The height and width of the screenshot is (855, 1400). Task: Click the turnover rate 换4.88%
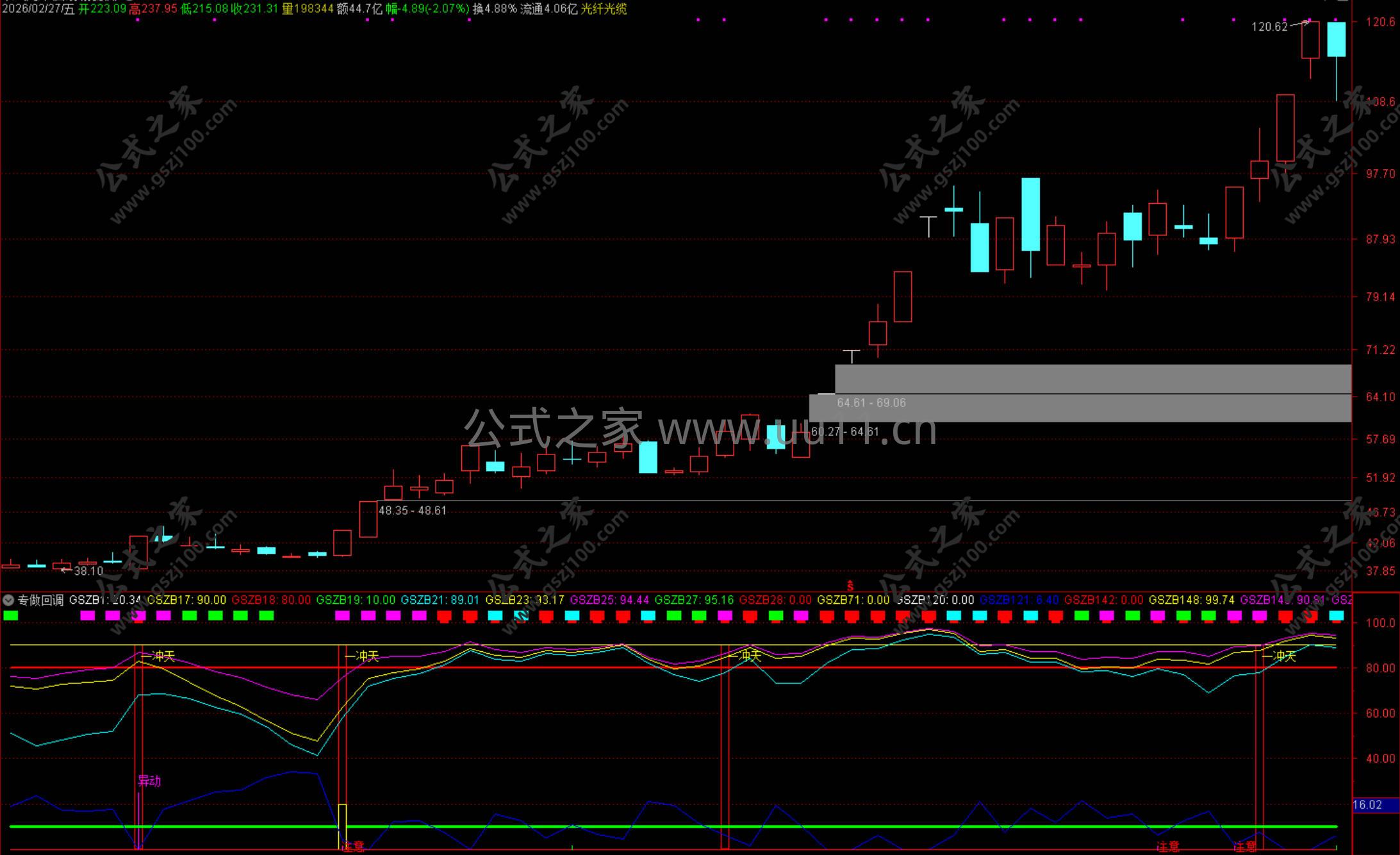coord(495,8)
